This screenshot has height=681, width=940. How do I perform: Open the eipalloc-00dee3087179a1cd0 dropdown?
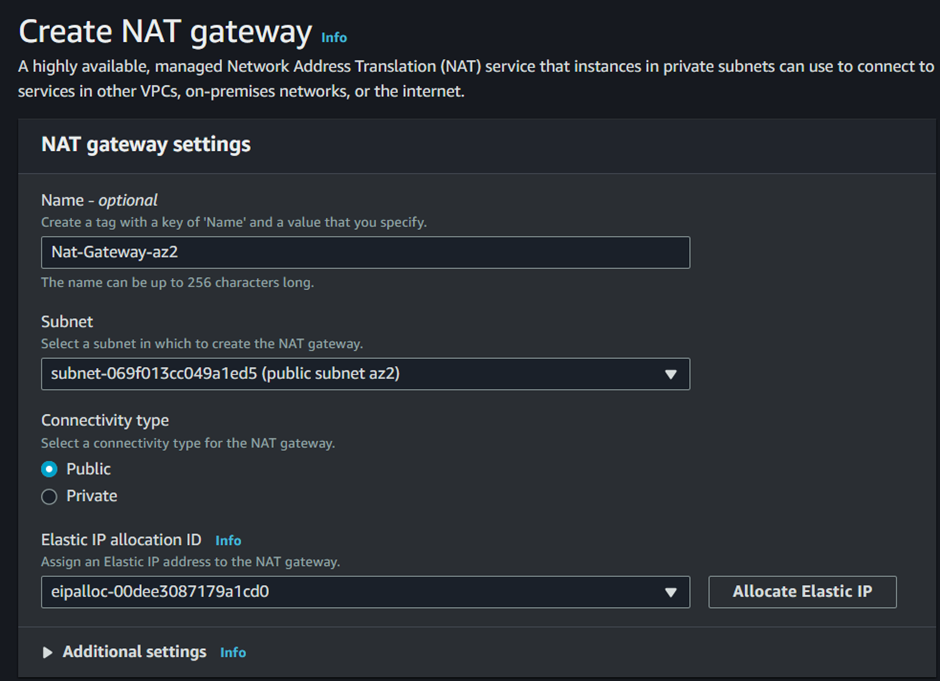365,592
